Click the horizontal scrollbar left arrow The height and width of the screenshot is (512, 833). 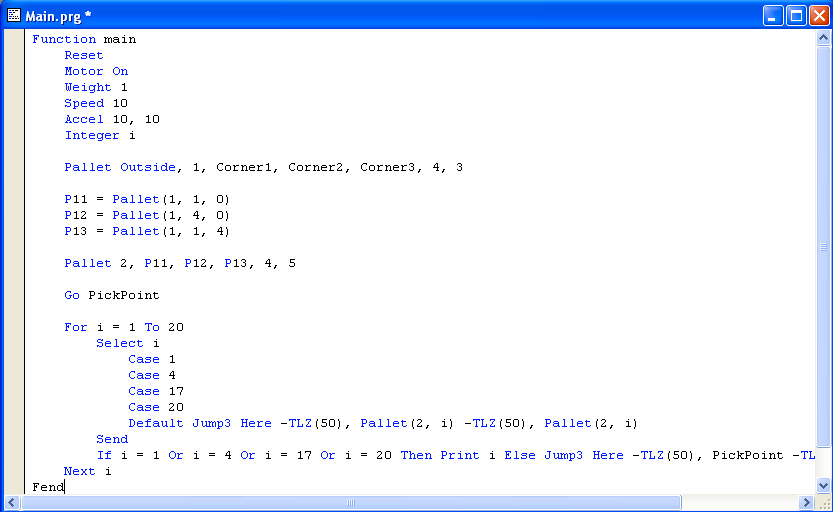(12, 502)
